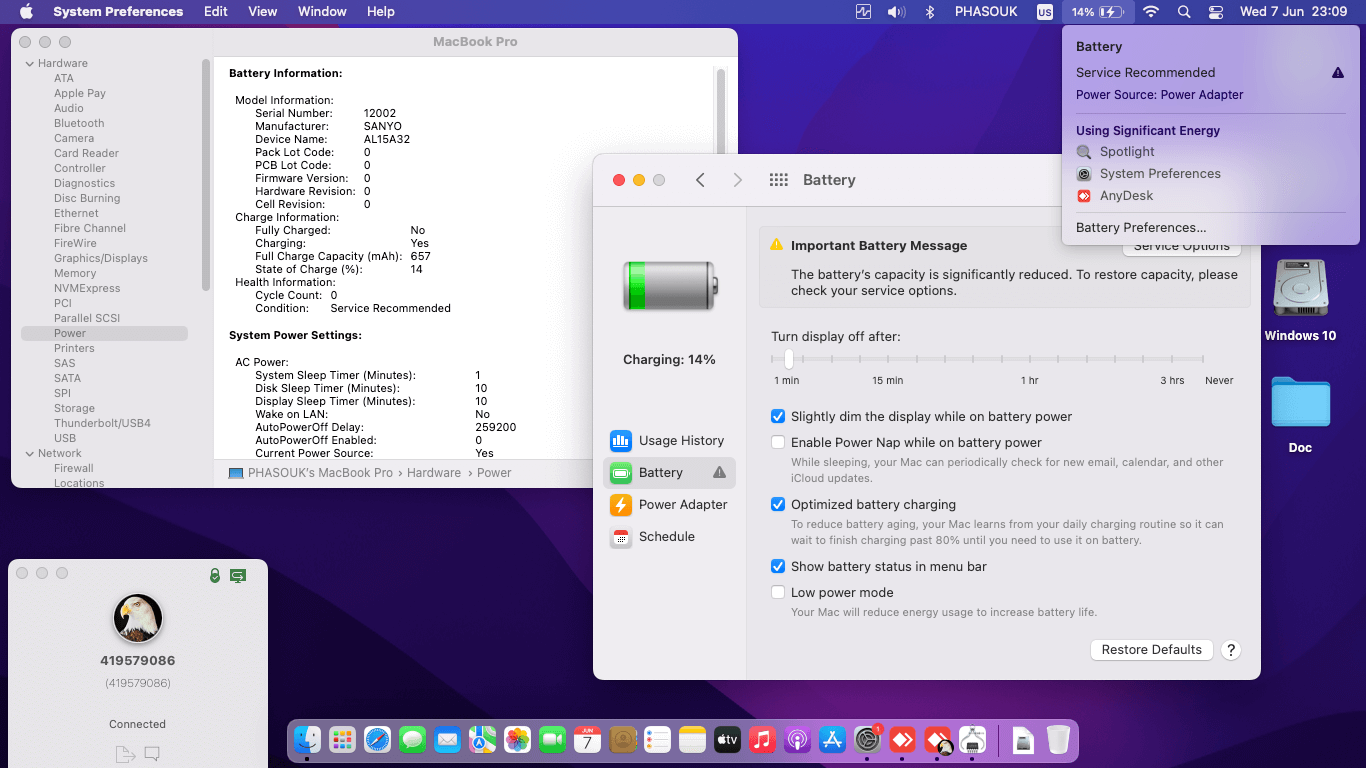Screen dimensions: 1366x768
Task: Click Restore Defaults in the Battery pane
Action: (1151, 649)
